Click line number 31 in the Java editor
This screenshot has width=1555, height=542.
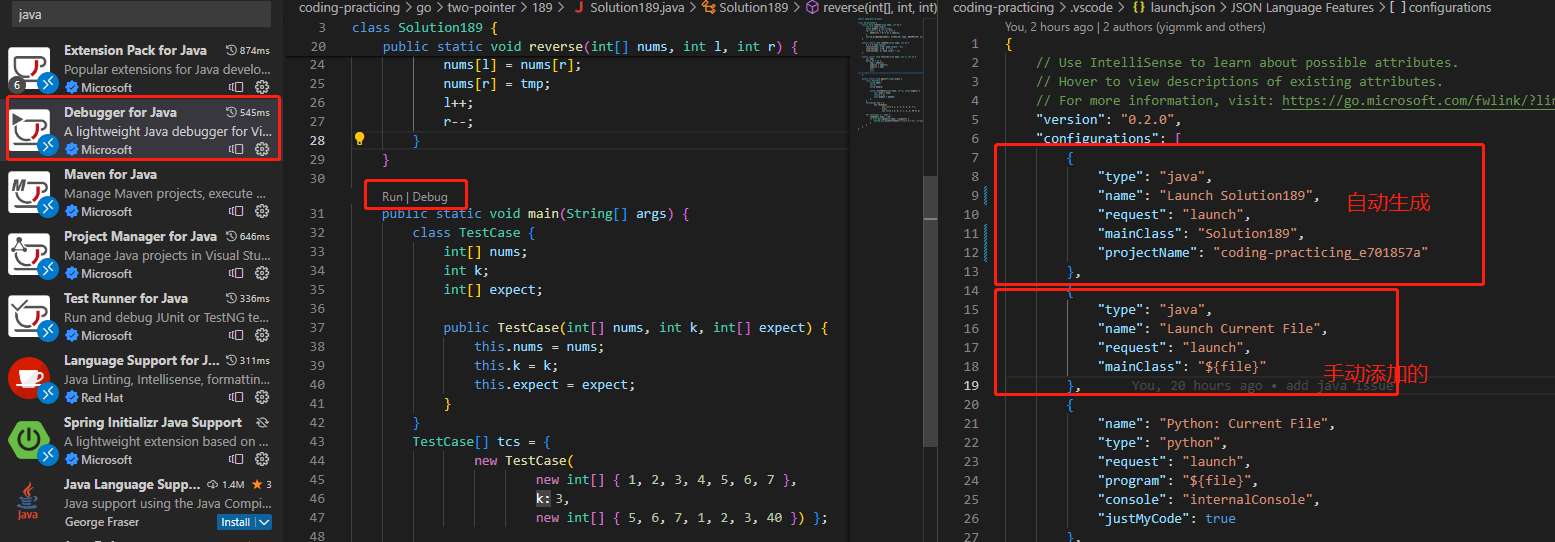click(318, 214)
